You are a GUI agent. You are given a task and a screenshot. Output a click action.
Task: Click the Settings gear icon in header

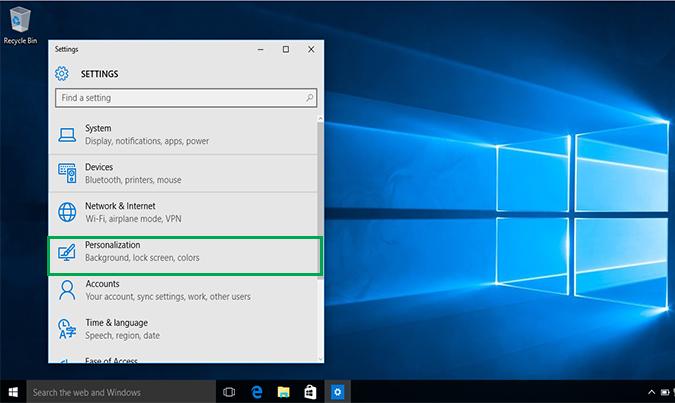(62, 74)
